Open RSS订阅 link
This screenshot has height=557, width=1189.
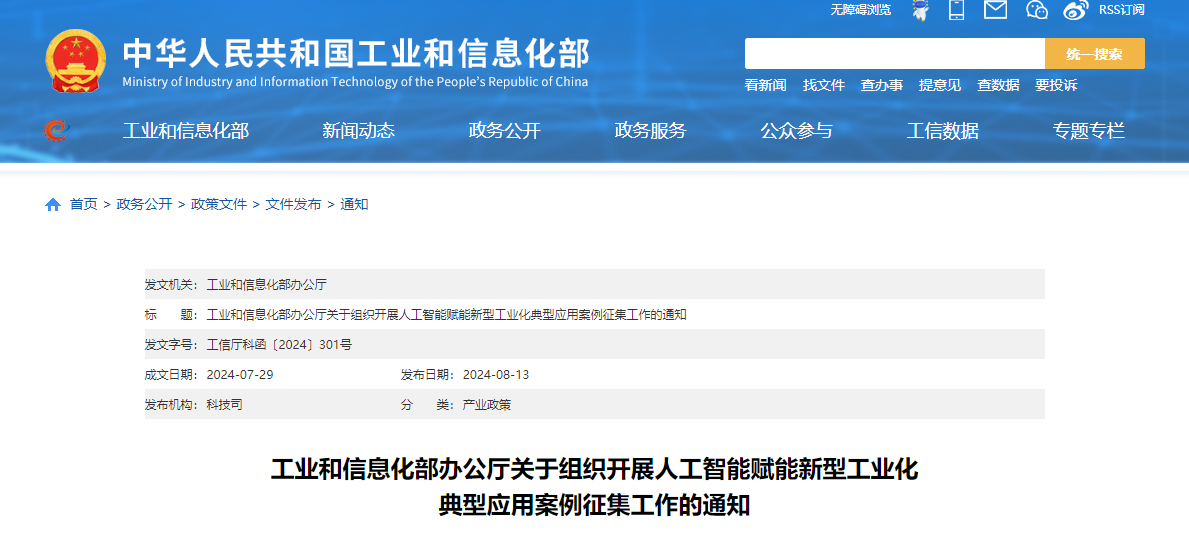1122,10
